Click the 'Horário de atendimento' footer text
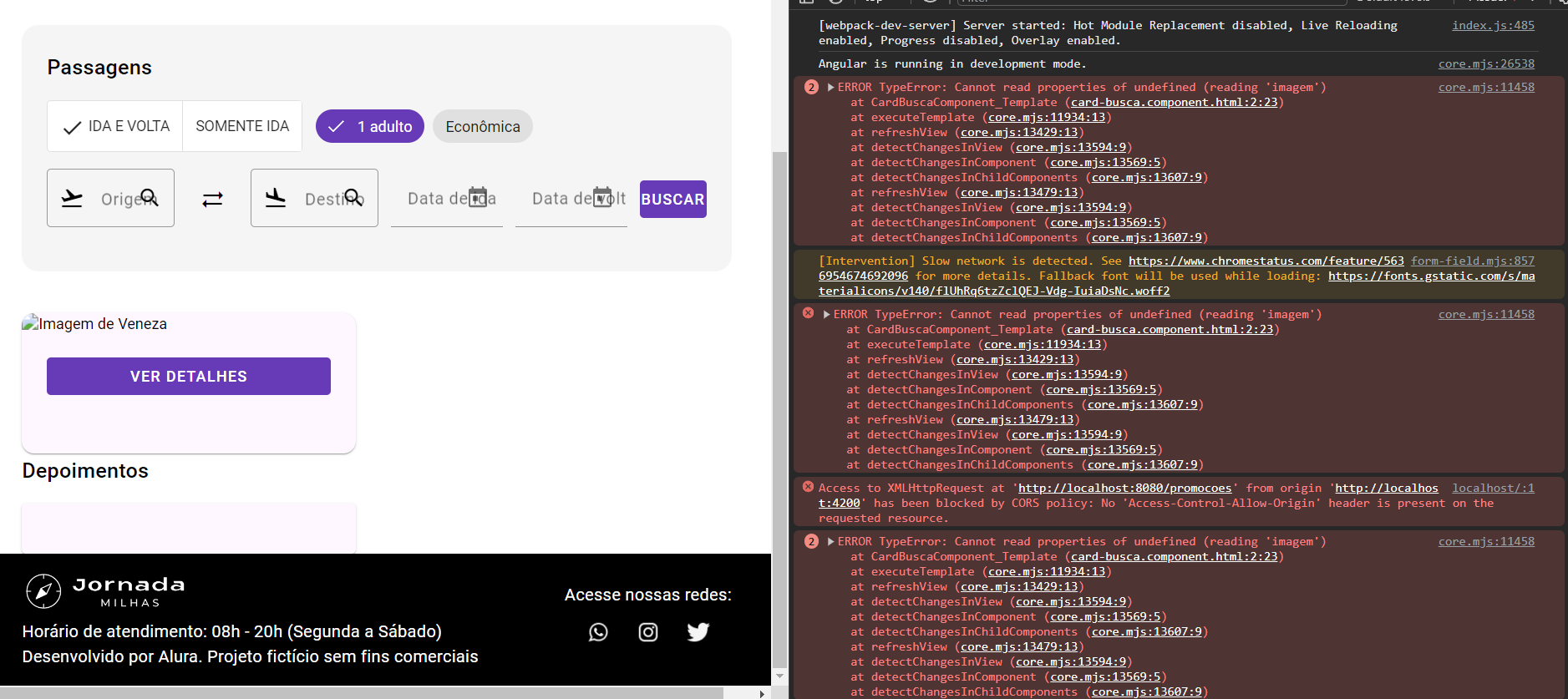1568x699 pixels. tap(232, 631)
